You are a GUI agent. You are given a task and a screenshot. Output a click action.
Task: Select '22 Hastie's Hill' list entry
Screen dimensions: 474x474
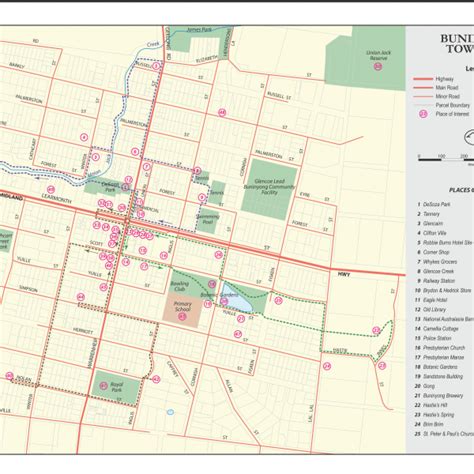(x=431, y=405)
